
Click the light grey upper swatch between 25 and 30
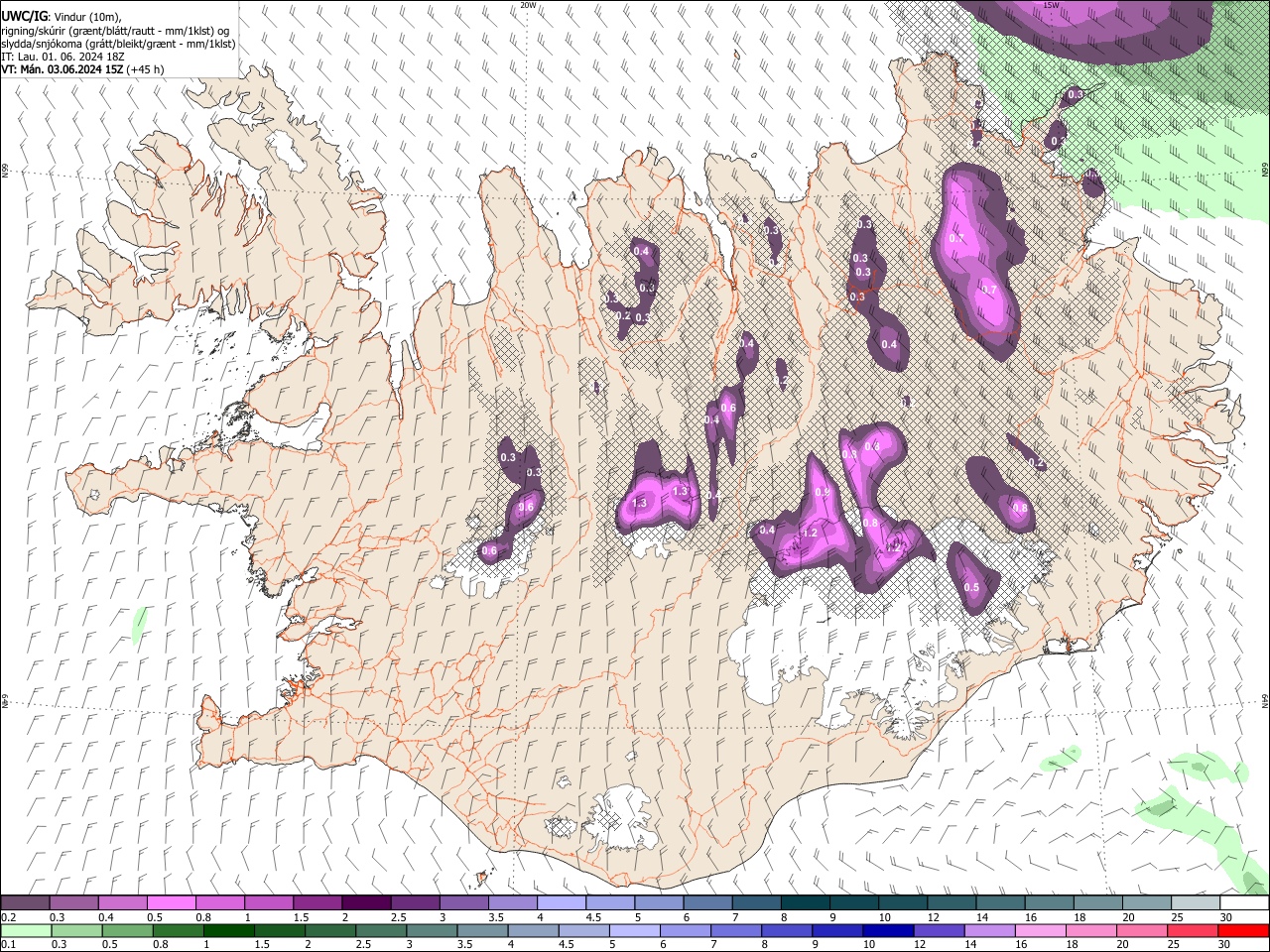(1195, 902)
